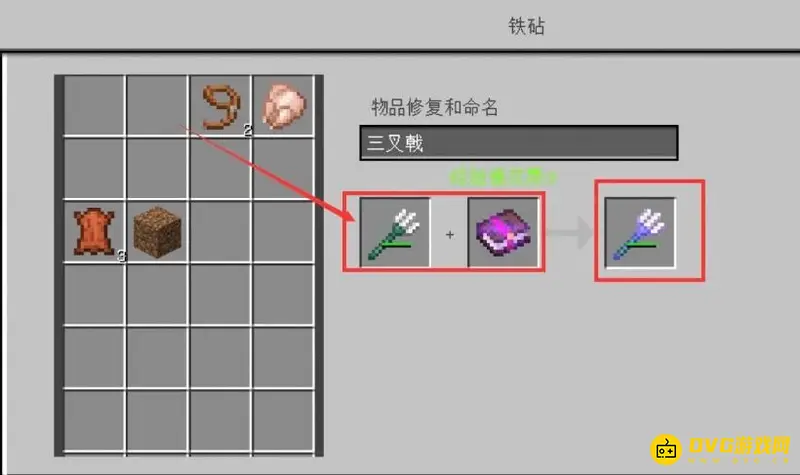Click the 三叉戟 name input field
This screenshot has height=475, width=800.
[x=519, y=143]
